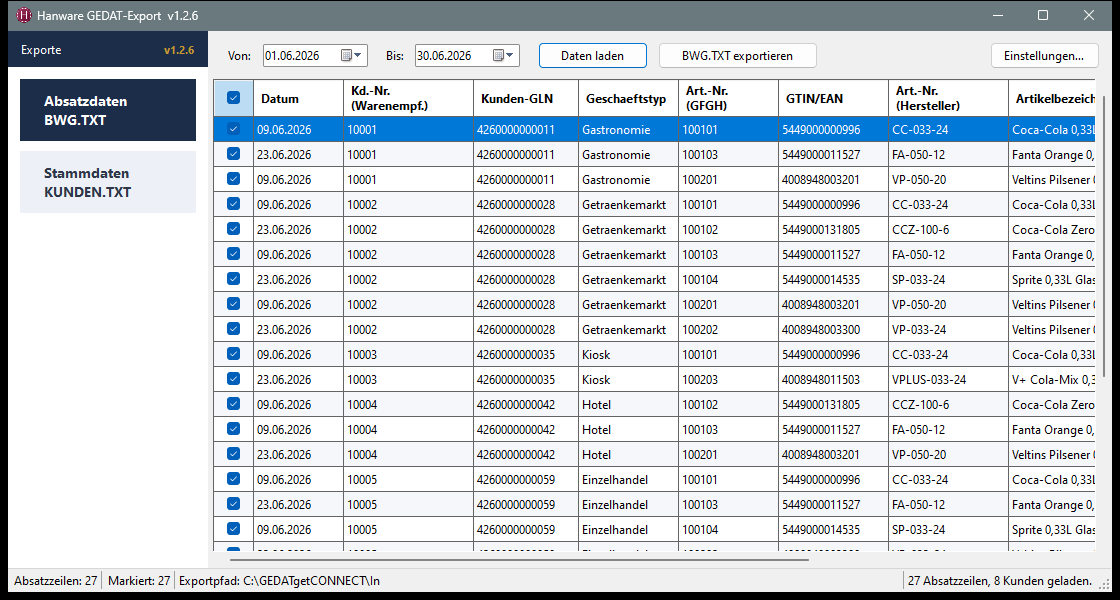Image resolution: width=1120 pixels, height=600 pixels.
Task: Click Gastronomie cell in row 100103
Action: (x=629, y=154)
